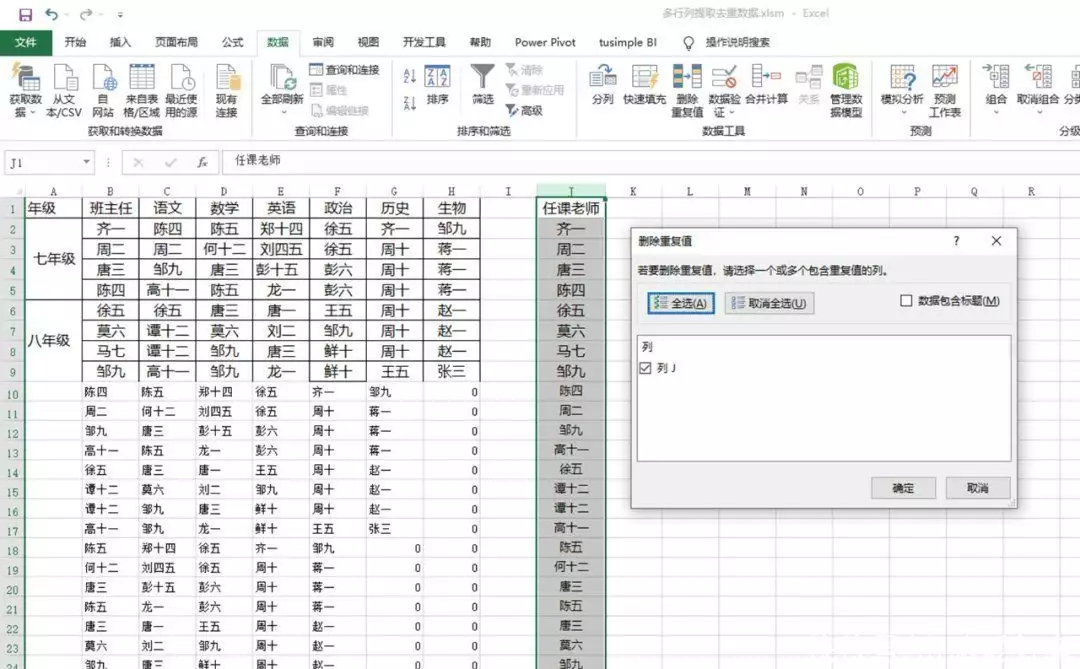This screenshot has width=1080, height=669.
Task: Click Existing Connections (现有连接) icon
Action: pyautogui.click(x=227, y=78)
